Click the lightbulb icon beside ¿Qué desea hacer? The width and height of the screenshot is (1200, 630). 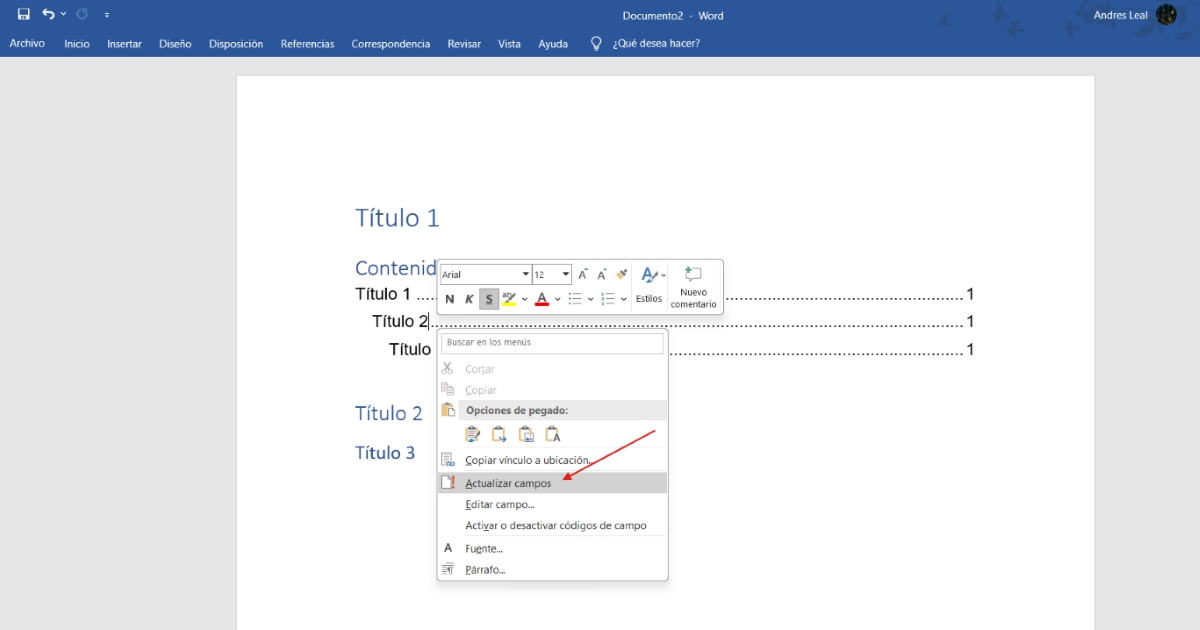click(x=596, y=44)
